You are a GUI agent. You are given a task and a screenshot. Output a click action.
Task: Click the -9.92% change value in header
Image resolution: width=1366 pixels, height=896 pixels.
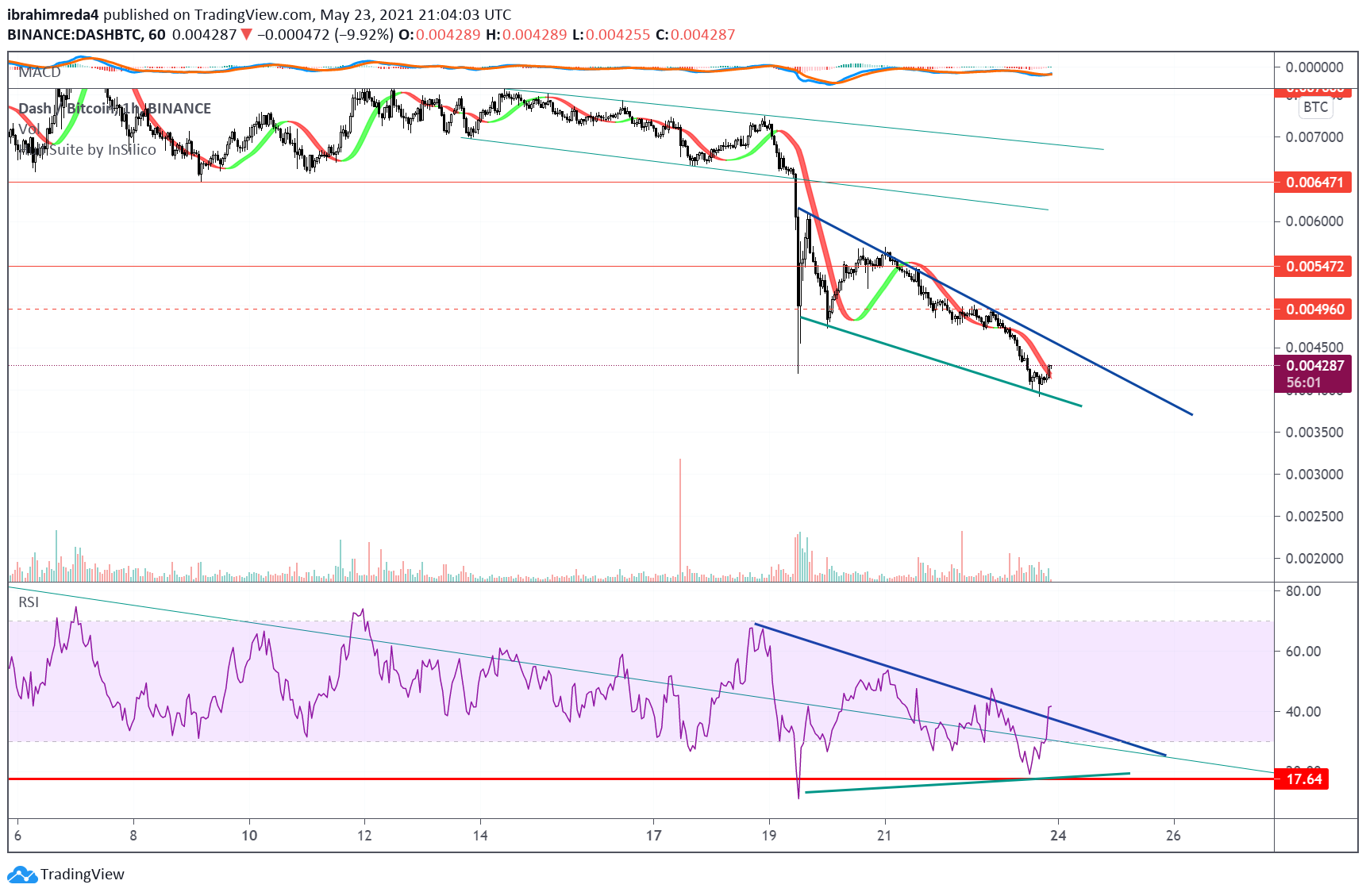tap(364, 35)
